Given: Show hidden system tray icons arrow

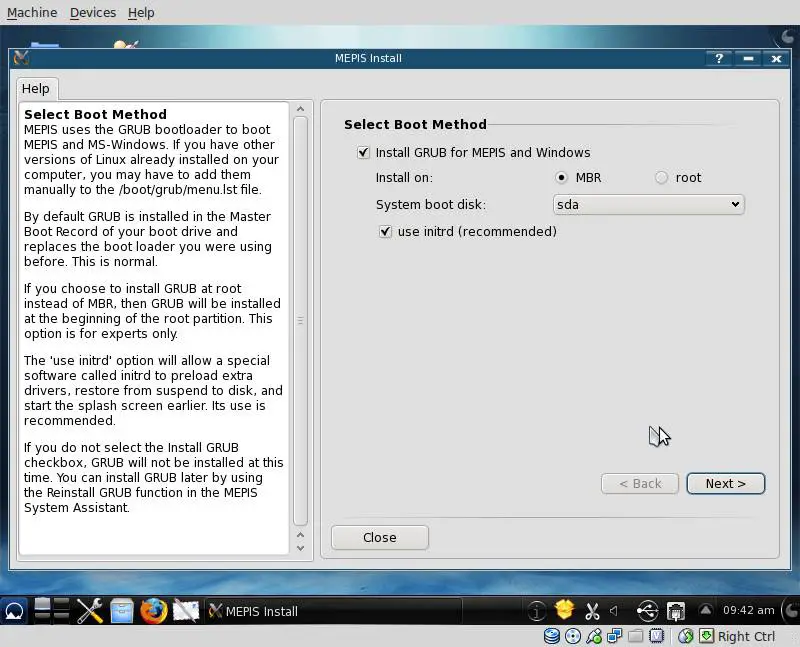Looking at the screenshot, I should tap(706, 610).
